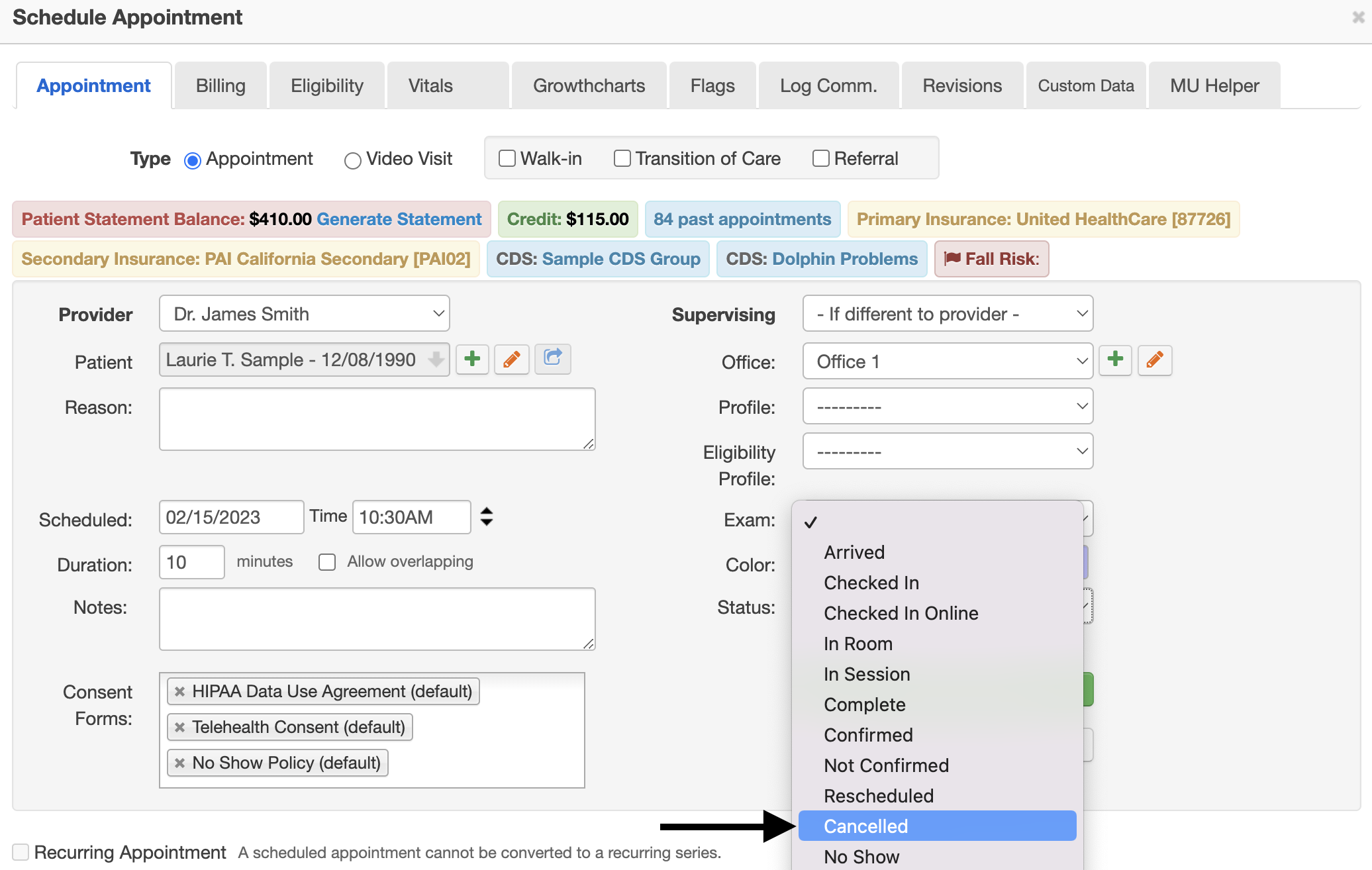Open patient chart share icon

click(x=553, y=360)
